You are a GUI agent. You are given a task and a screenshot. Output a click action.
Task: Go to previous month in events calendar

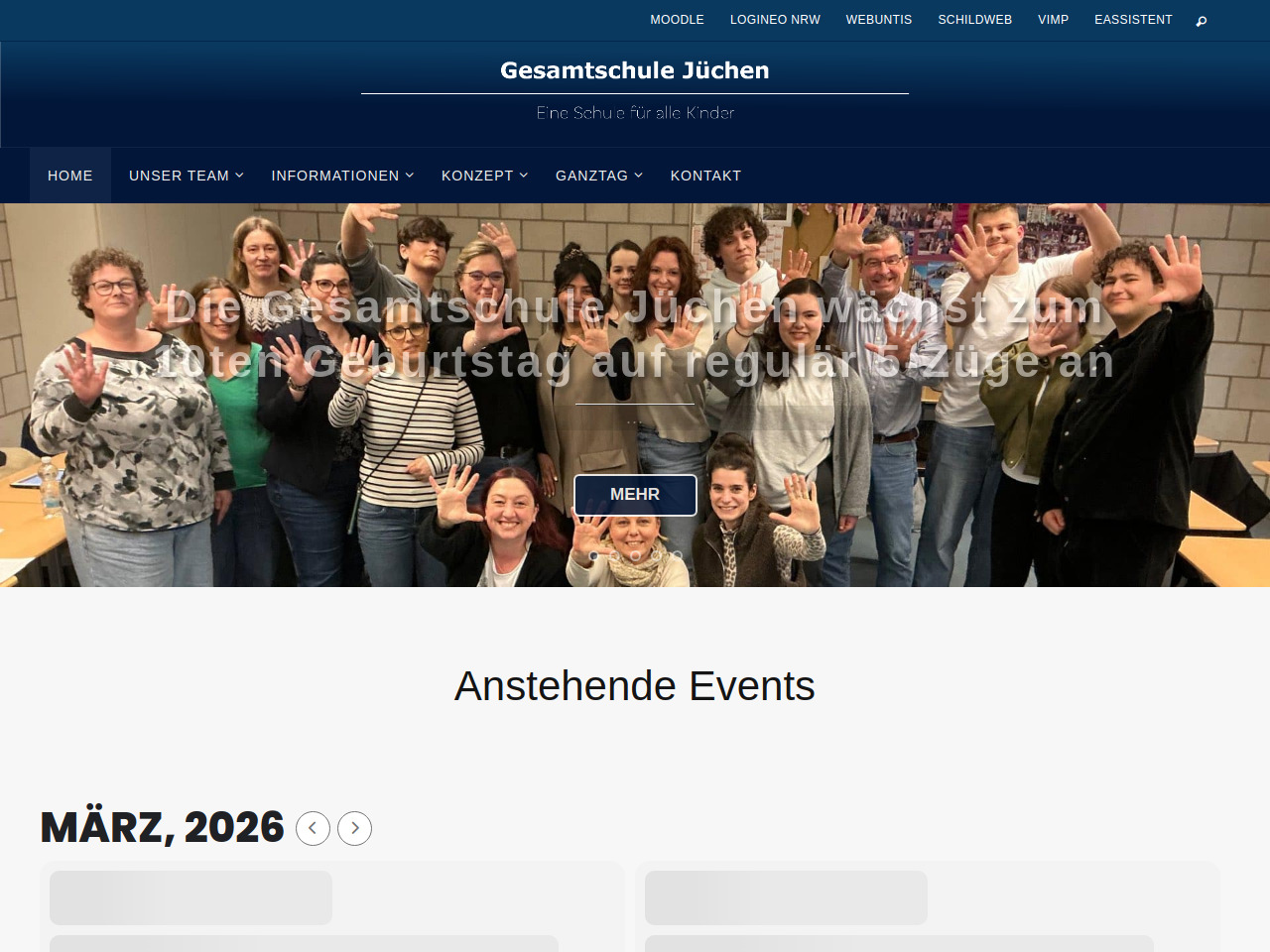[x=313, y=828]
